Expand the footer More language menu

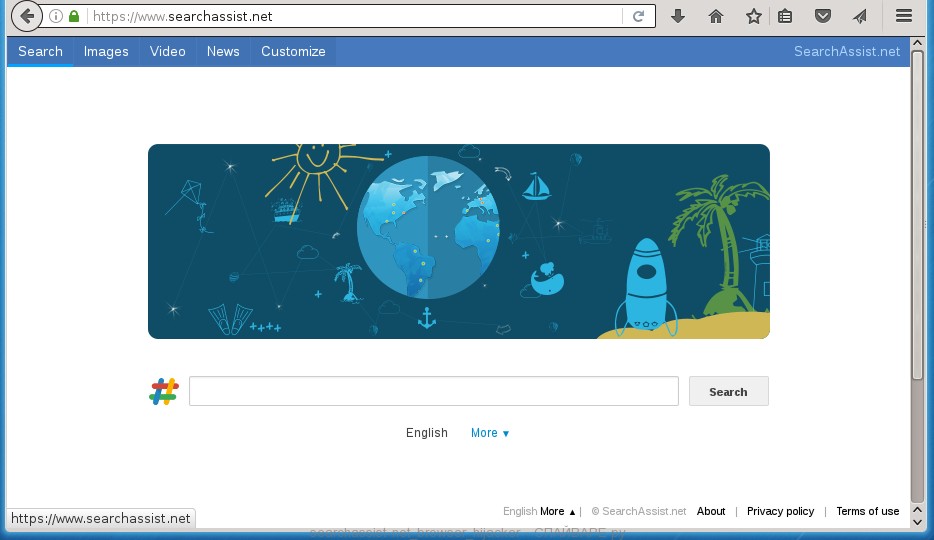557,511
